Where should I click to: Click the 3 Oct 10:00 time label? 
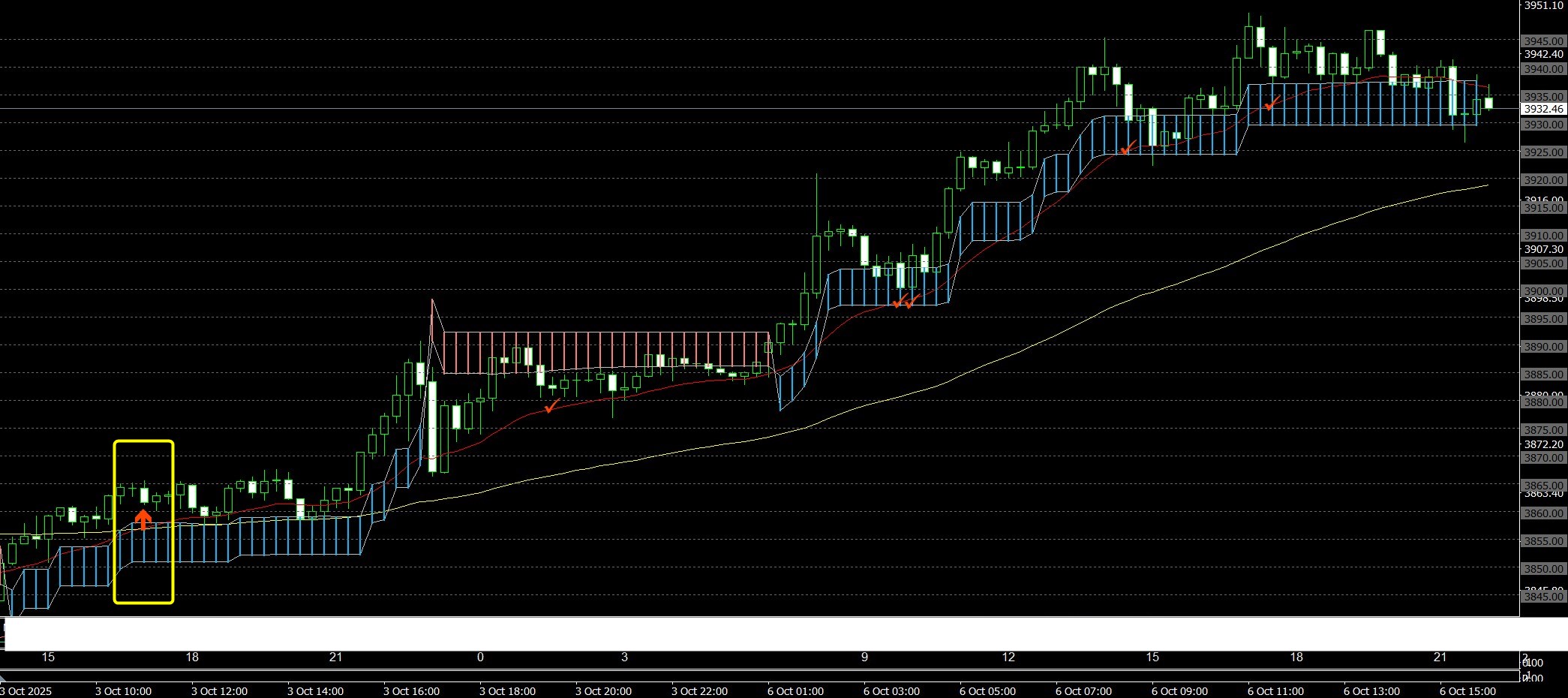(123, 691)
